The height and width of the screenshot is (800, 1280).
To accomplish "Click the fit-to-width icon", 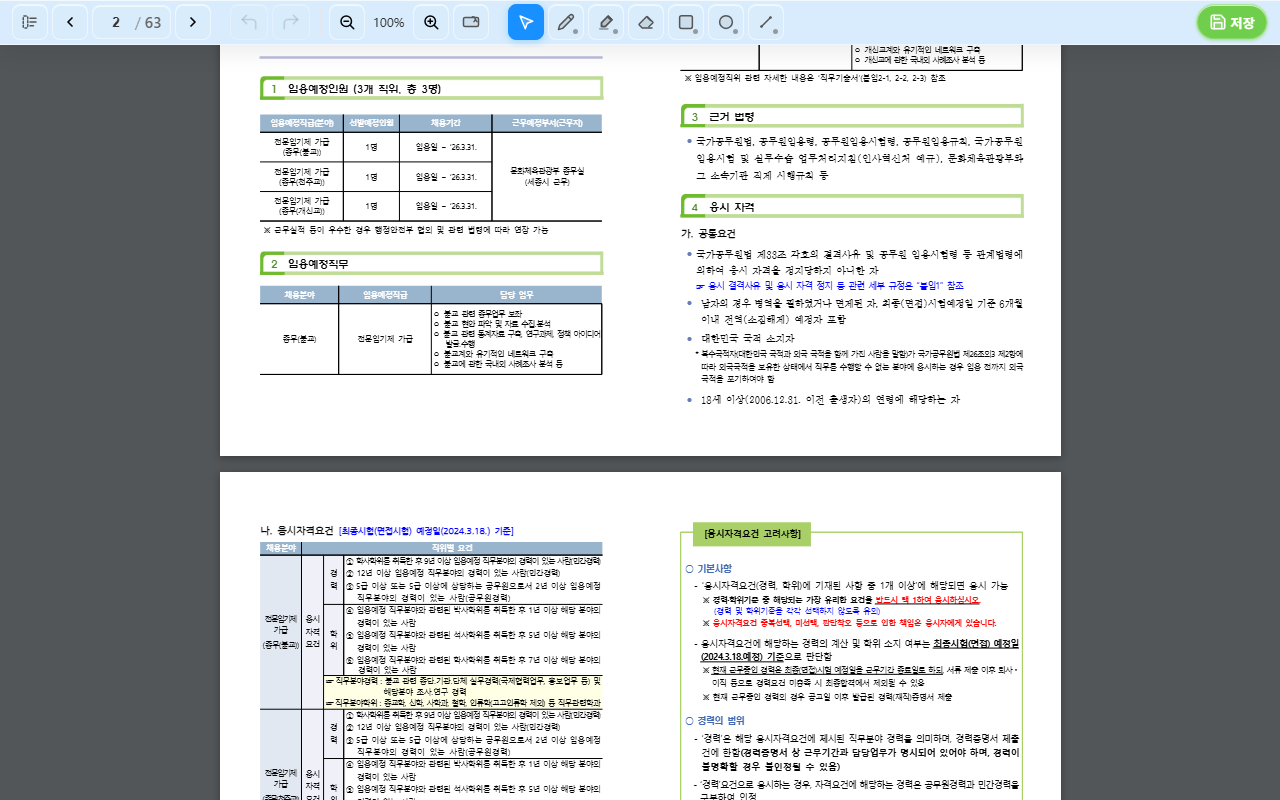I will tap(471, 22).
